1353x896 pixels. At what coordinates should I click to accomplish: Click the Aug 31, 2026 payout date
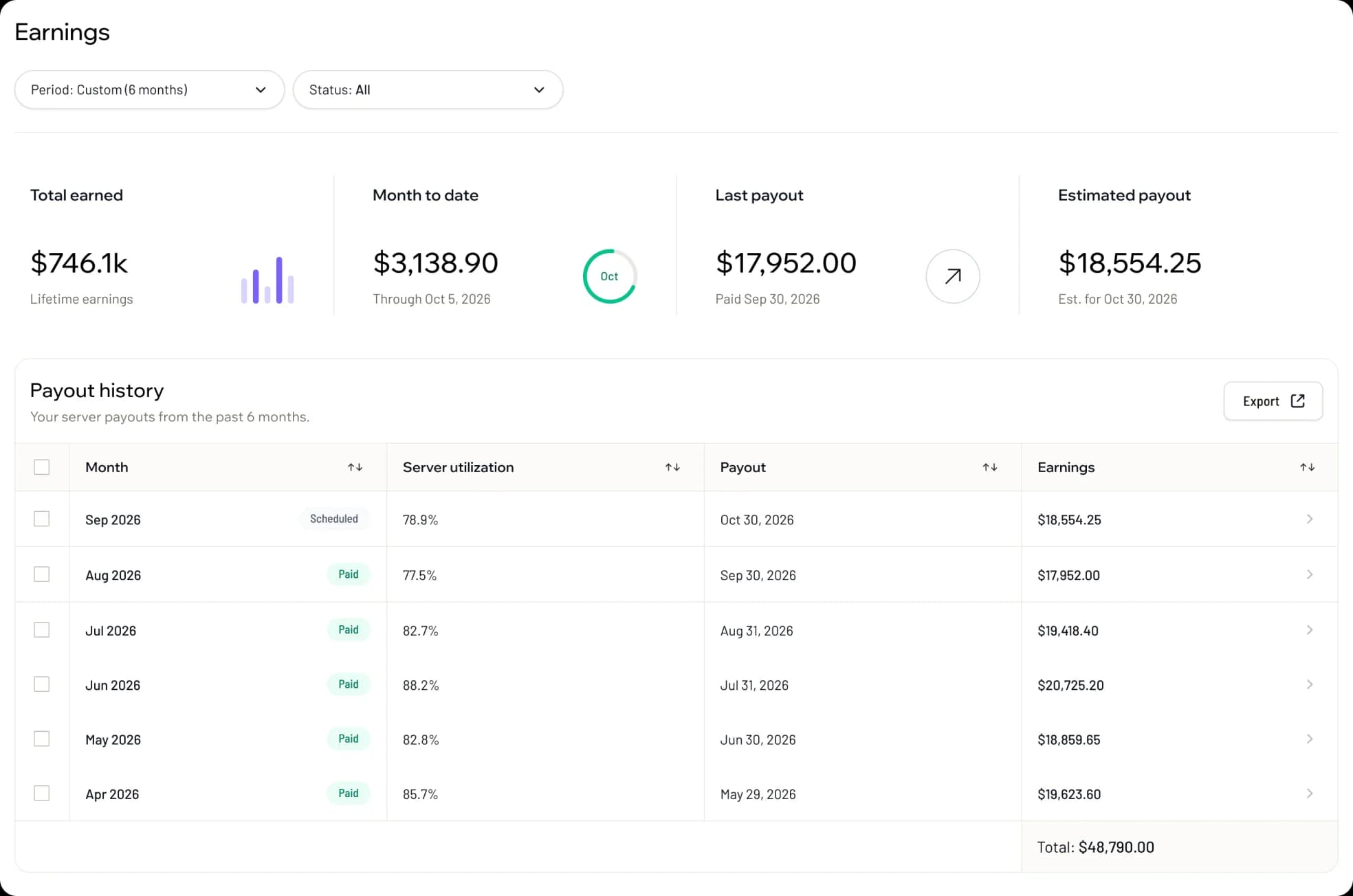[x=756, y=631]
